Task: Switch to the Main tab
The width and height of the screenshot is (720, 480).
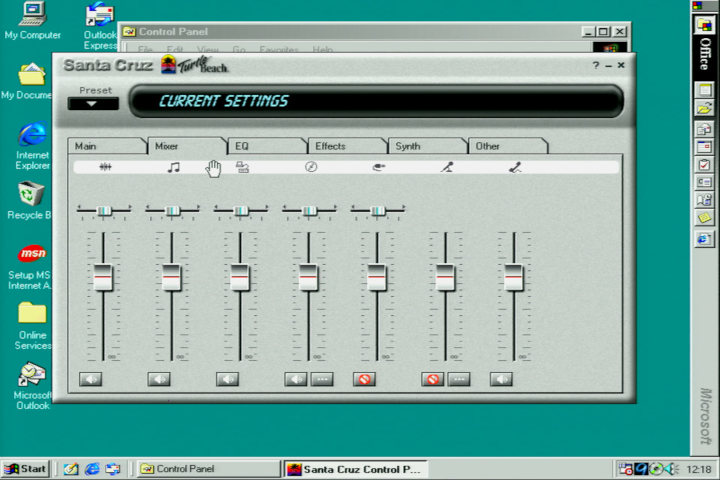Action: (107, 146)
